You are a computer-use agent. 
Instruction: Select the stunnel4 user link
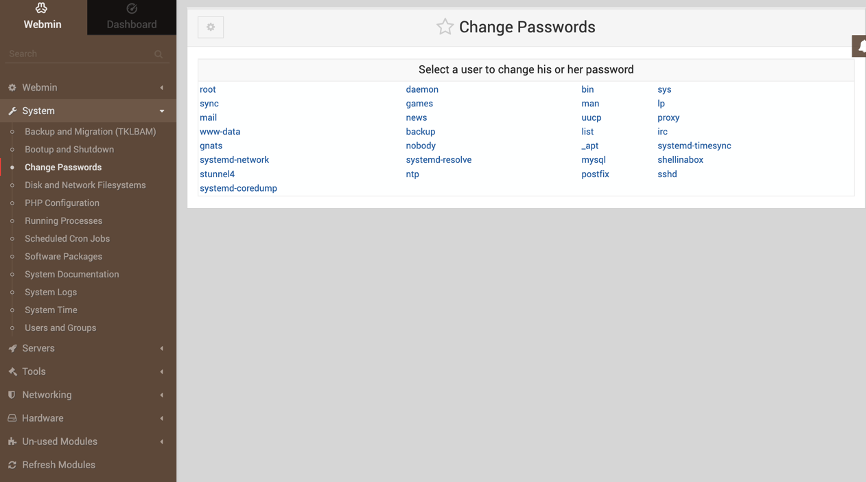pyautogui.click(x=217, y=174)
